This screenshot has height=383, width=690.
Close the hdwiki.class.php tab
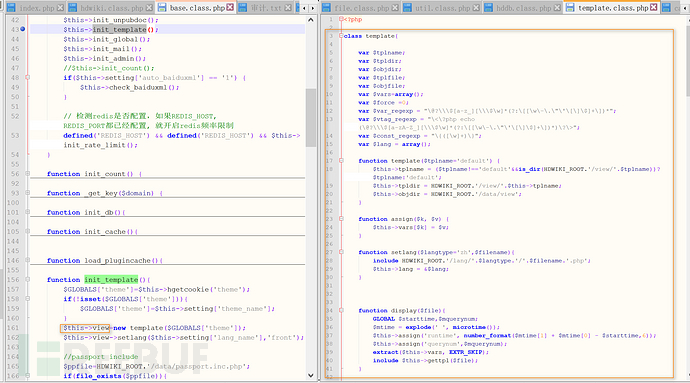(150, 7)
